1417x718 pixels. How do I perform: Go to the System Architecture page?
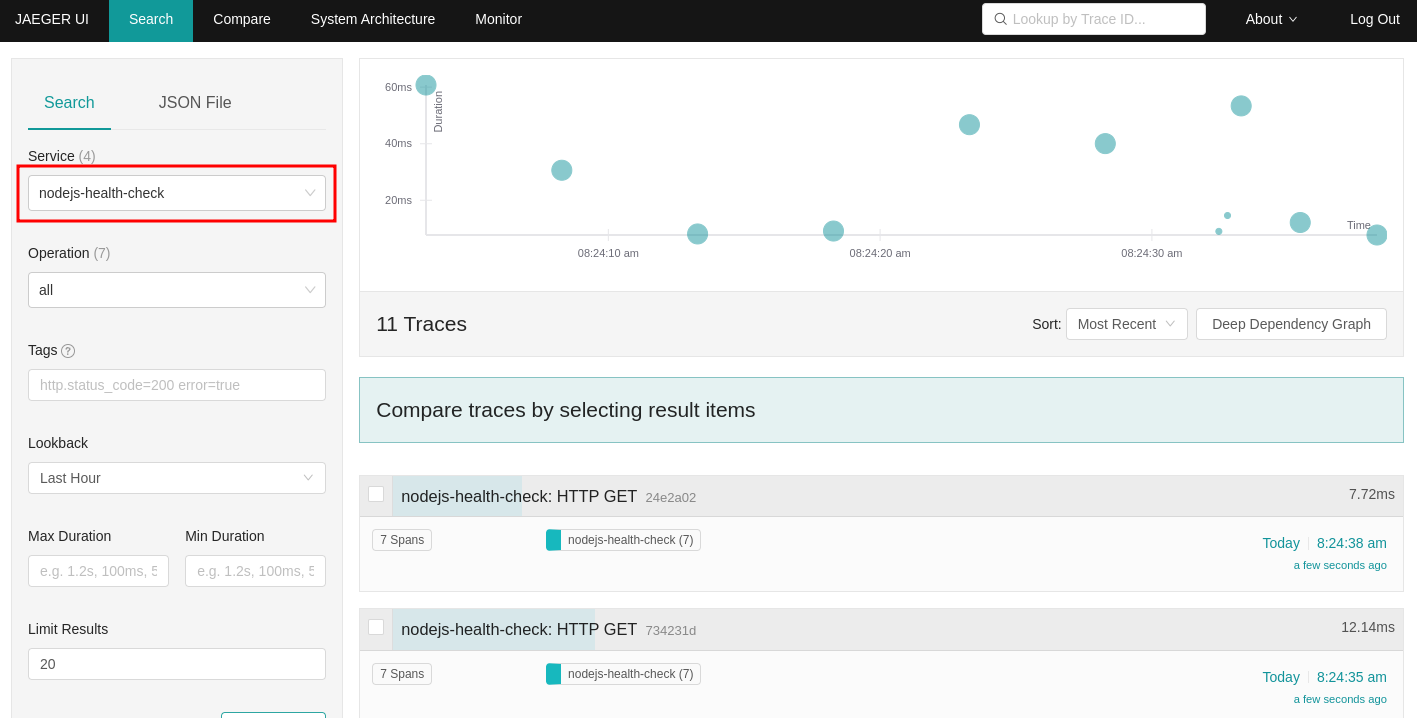pyautogui.click(x=373, y=19)
